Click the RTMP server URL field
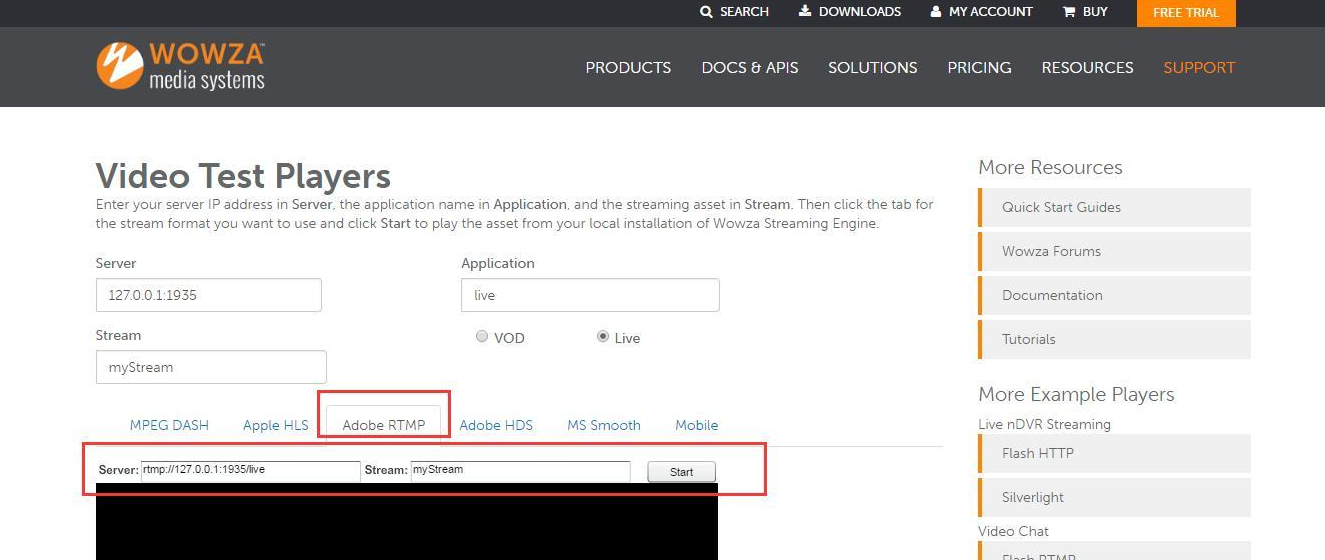 click(250, 470)
